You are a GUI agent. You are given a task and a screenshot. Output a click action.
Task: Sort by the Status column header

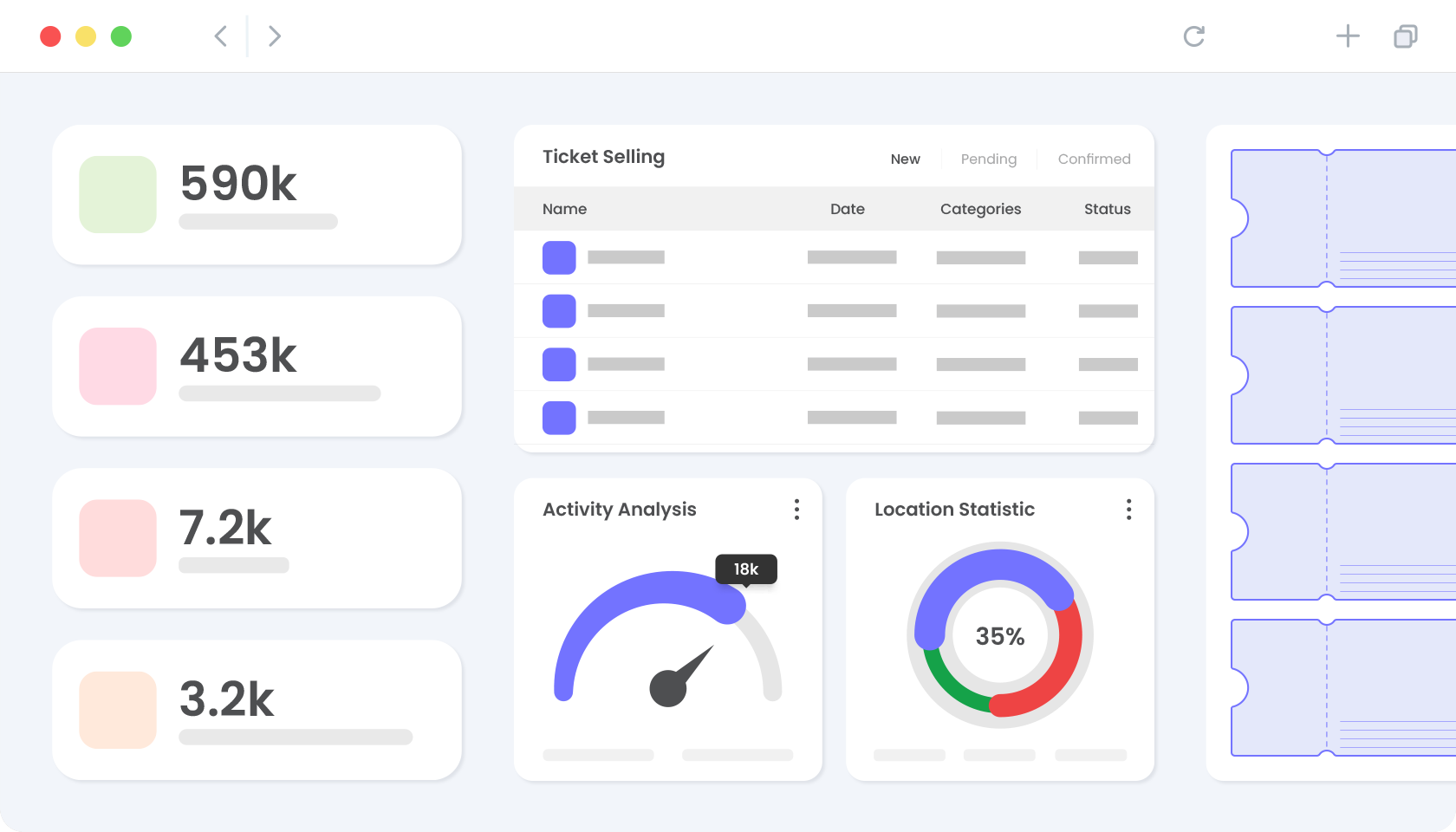1108,209
